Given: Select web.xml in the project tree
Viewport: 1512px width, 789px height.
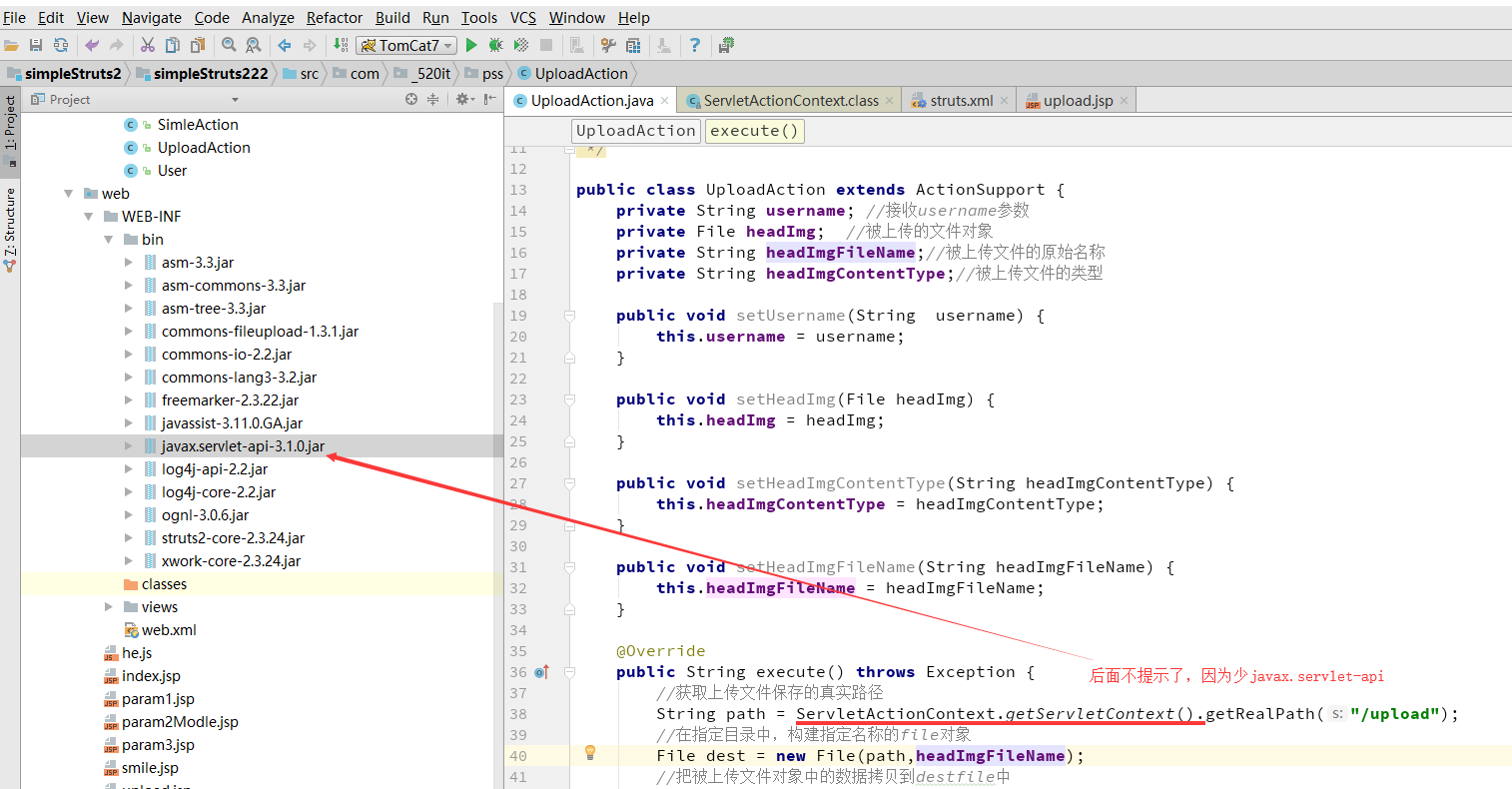Looking at the screenshot, I should 169,630.
